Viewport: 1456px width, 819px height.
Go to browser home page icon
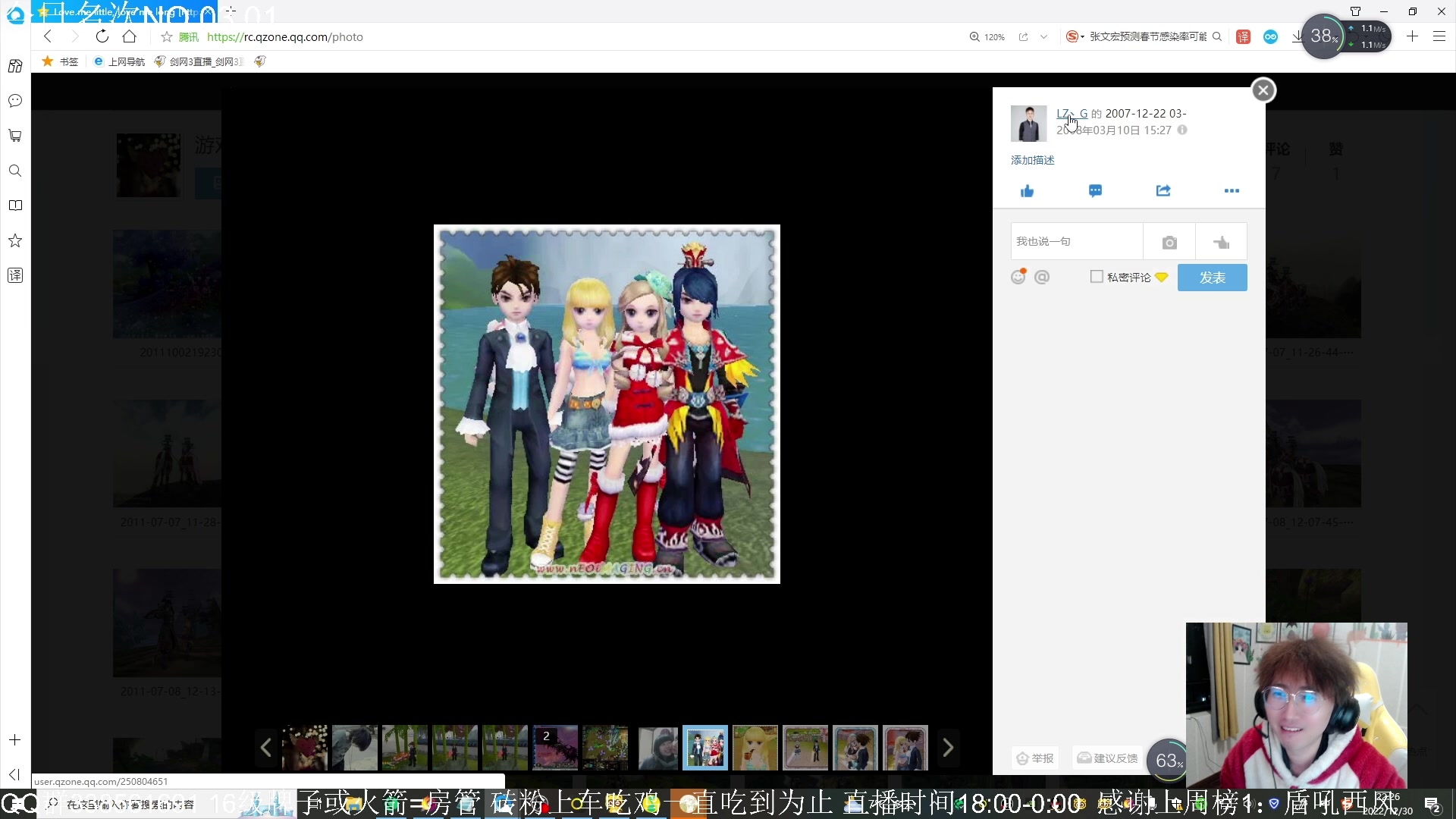[x=130, y=36]
